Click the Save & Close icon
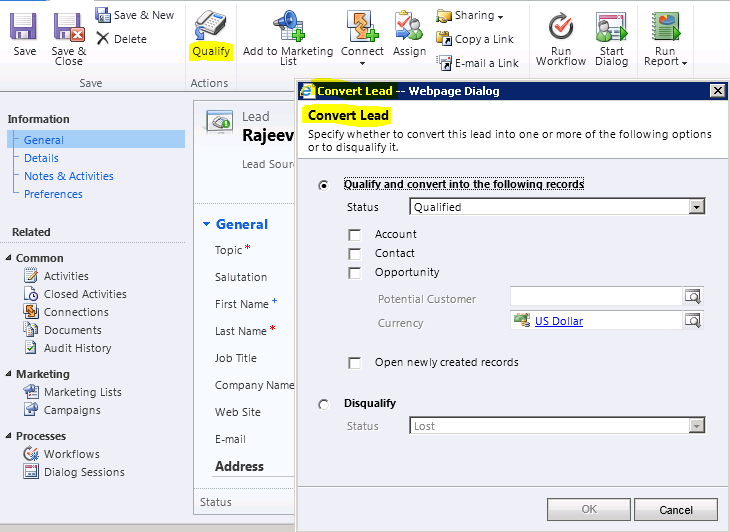 click(68, 24)
